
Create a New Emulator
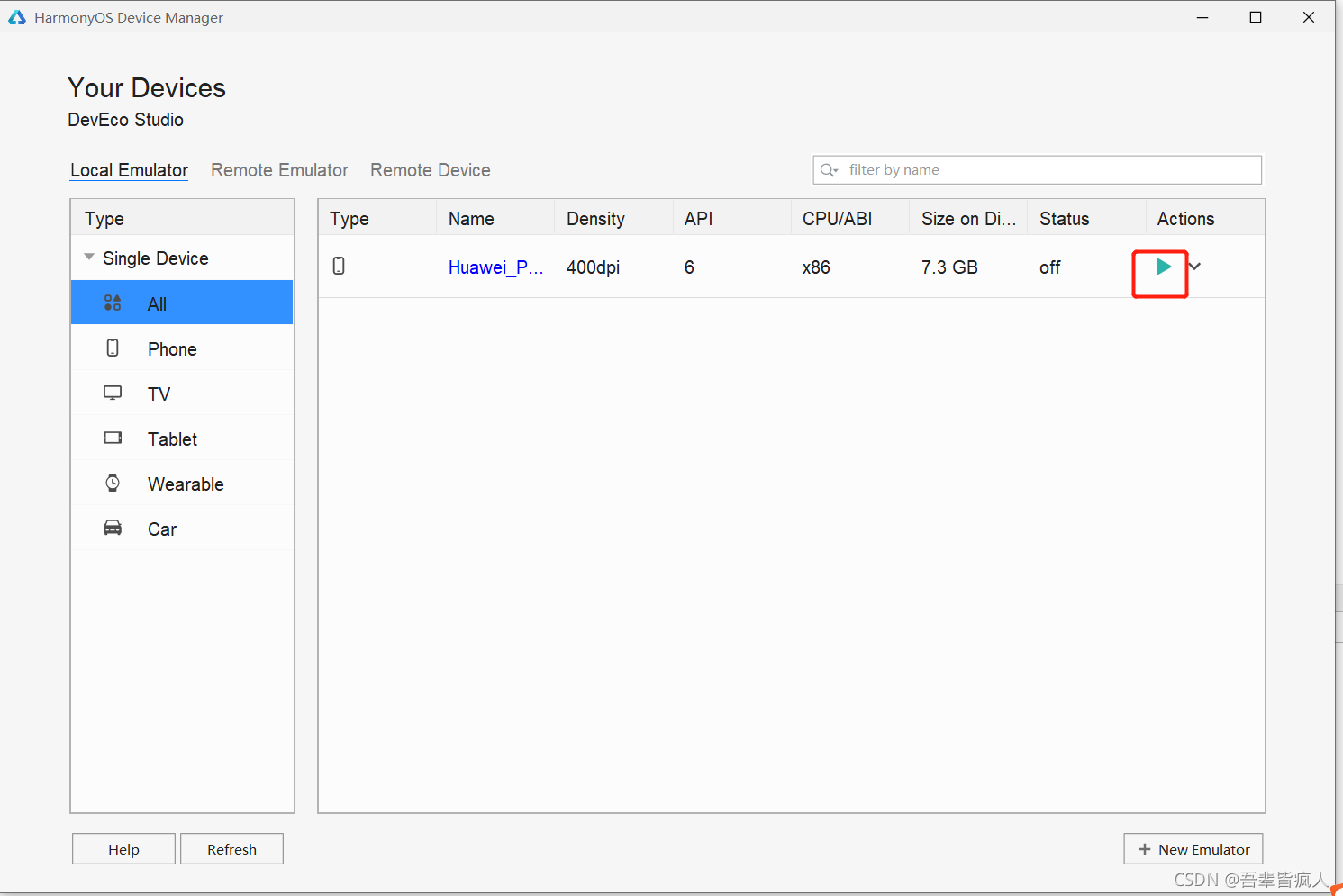pyautogui.click(x=1193, y=849)
